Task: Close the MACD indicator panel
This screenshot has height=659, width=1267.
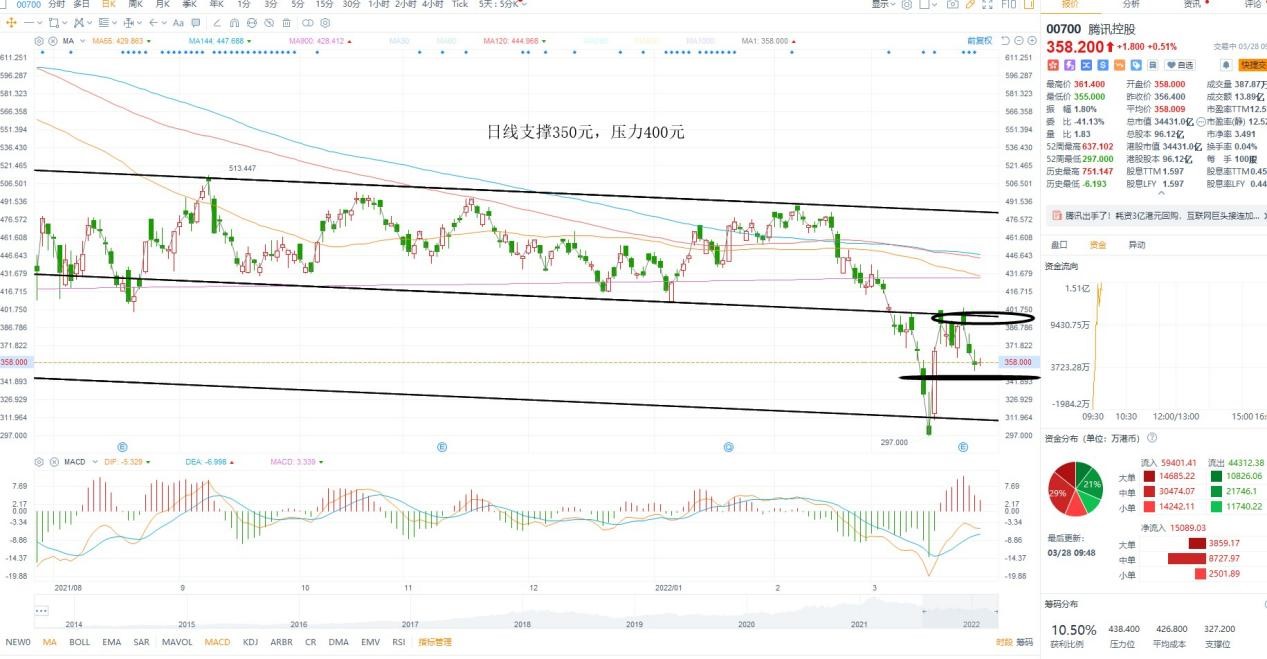Action: tap(53, 462)
